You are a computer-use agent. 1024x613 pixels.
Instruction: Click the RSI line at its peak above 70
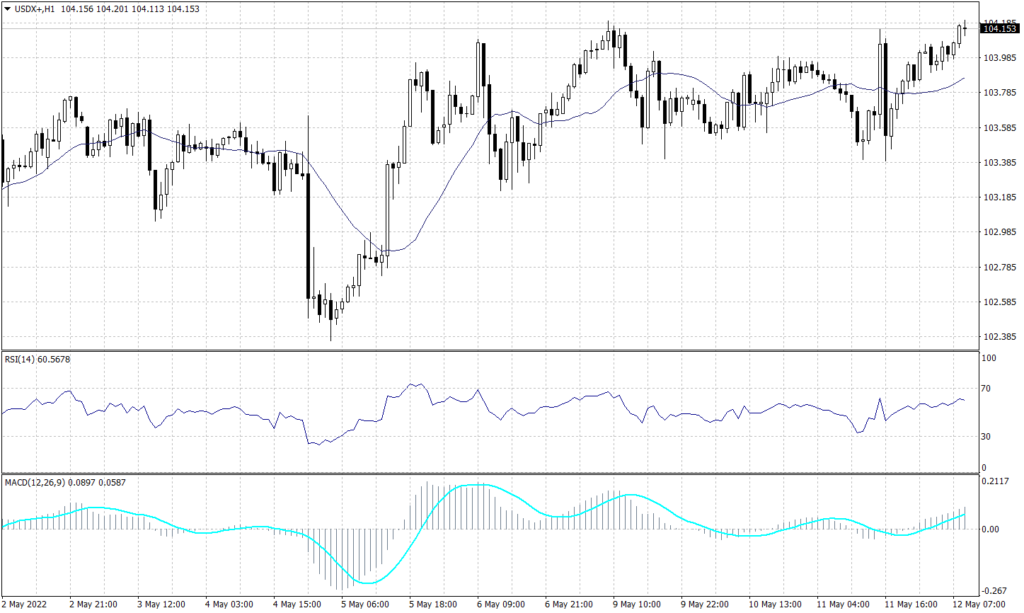pyautogui.click(x=410, y=382)
